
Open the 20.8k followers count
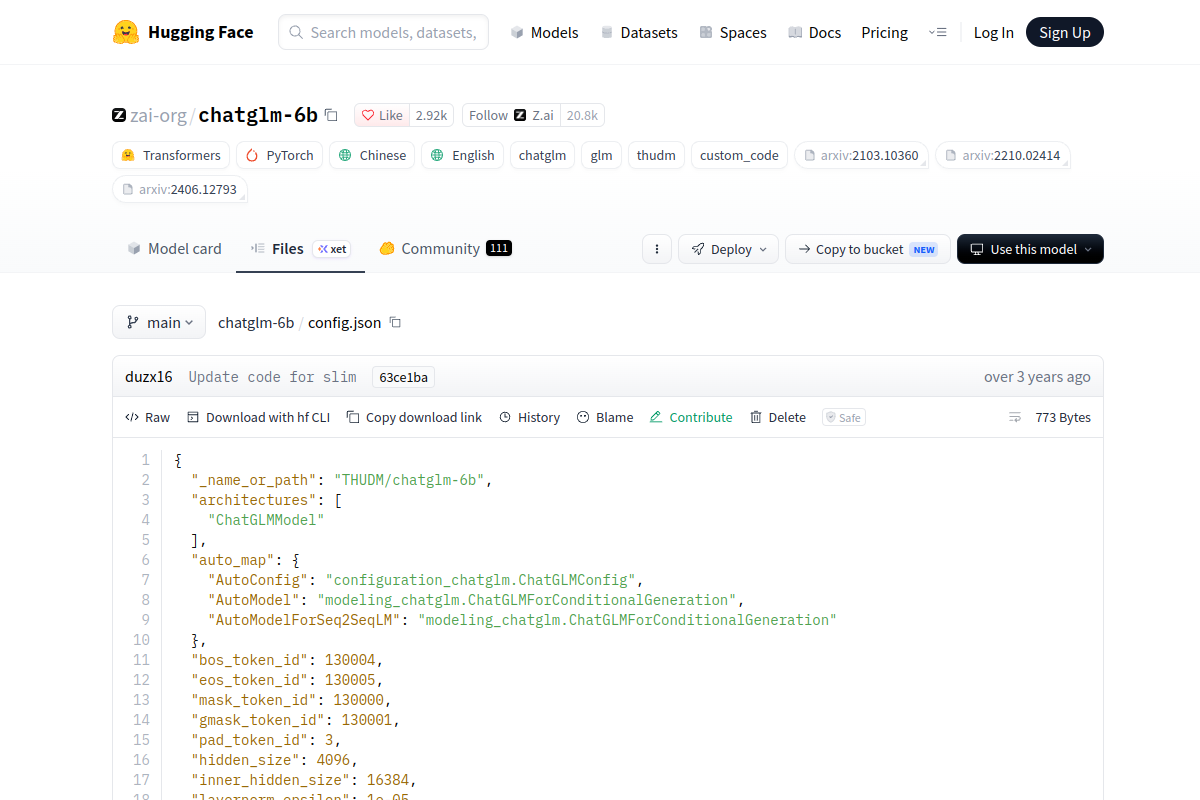[x=582, y=115]
